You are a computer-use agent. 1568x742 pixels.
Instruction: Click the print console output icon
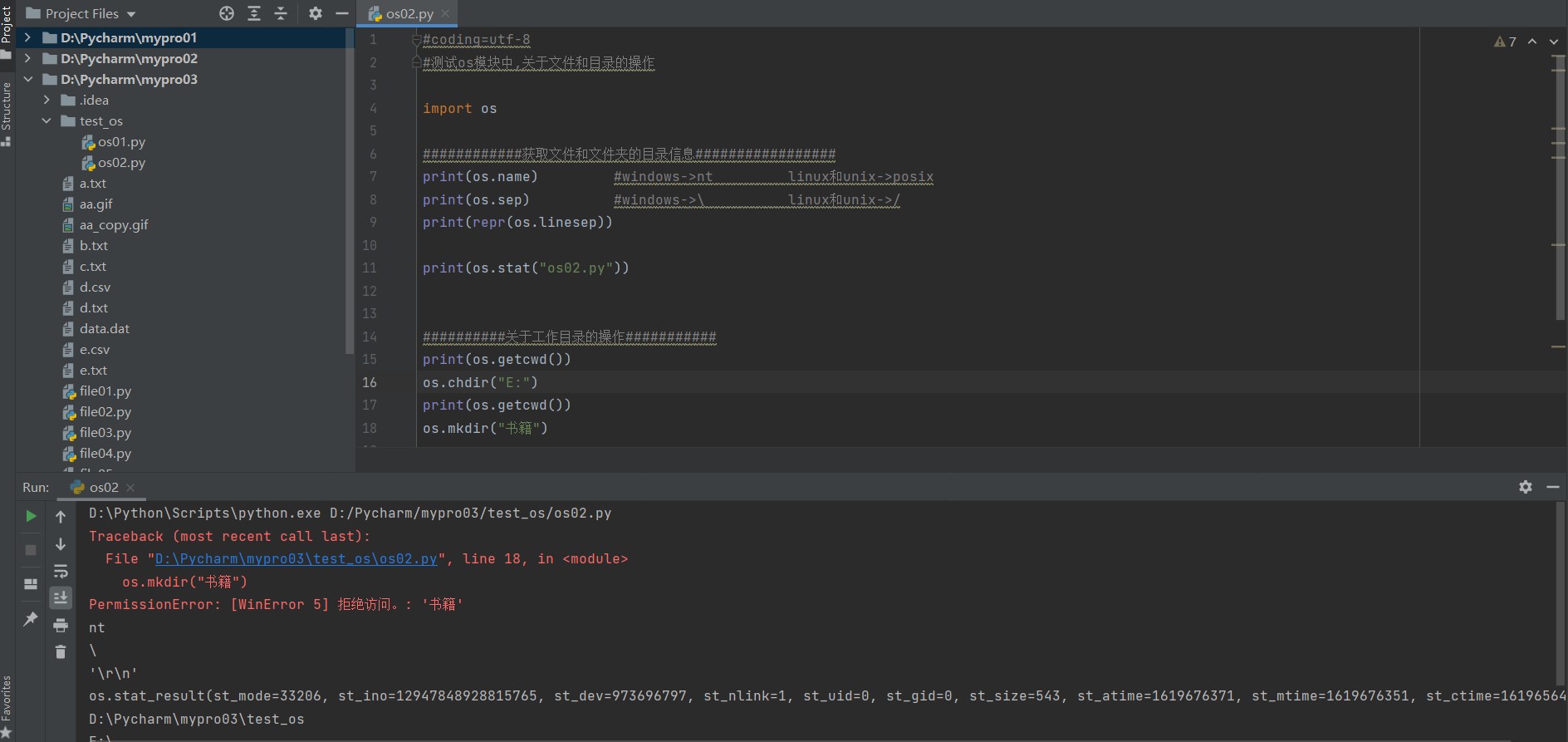(x=61, y=625)
